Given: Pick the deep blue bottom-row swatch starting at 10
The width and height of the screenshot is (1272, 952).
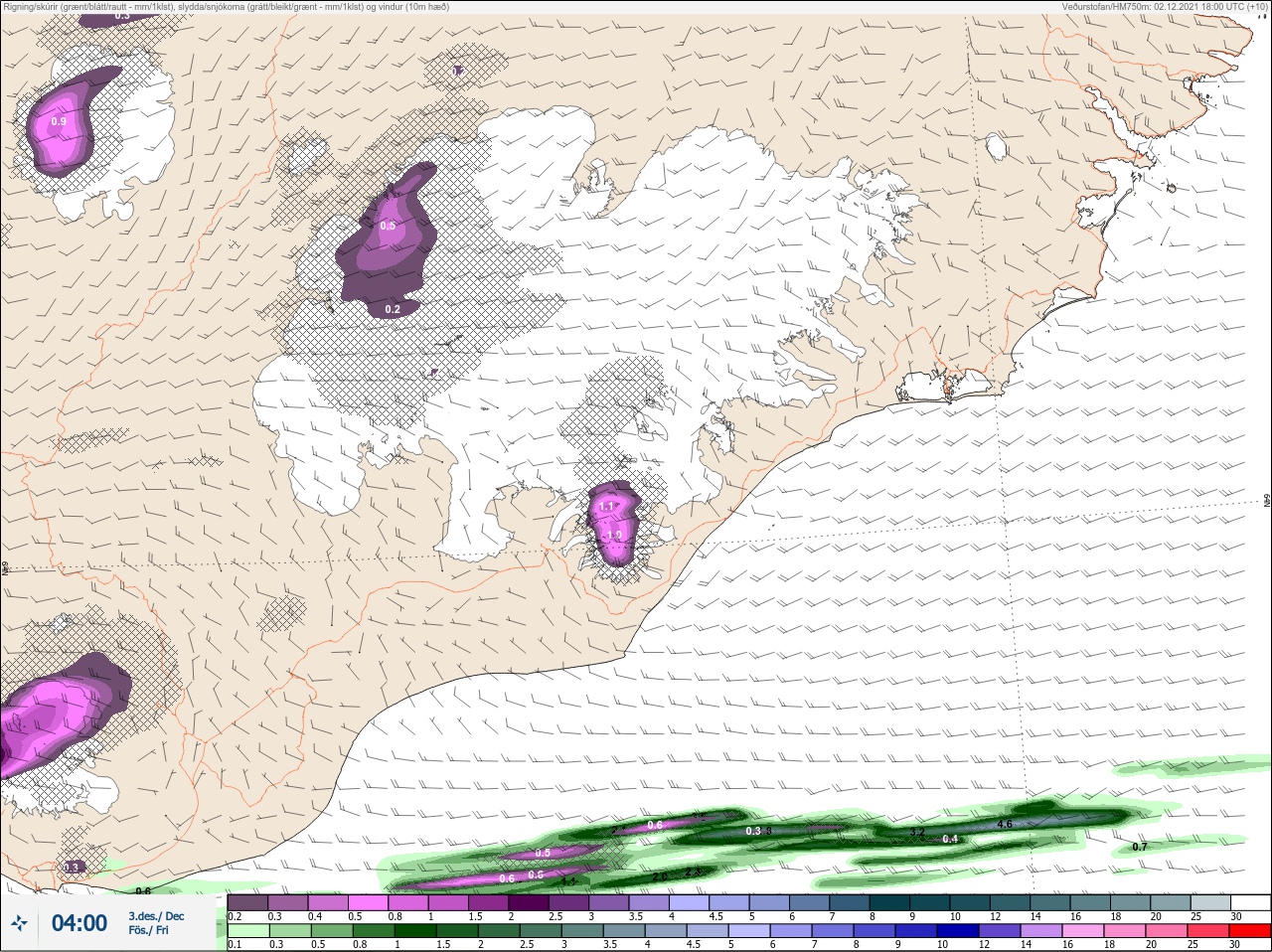Looking at the screenshot, I should (x=958, y=931).
